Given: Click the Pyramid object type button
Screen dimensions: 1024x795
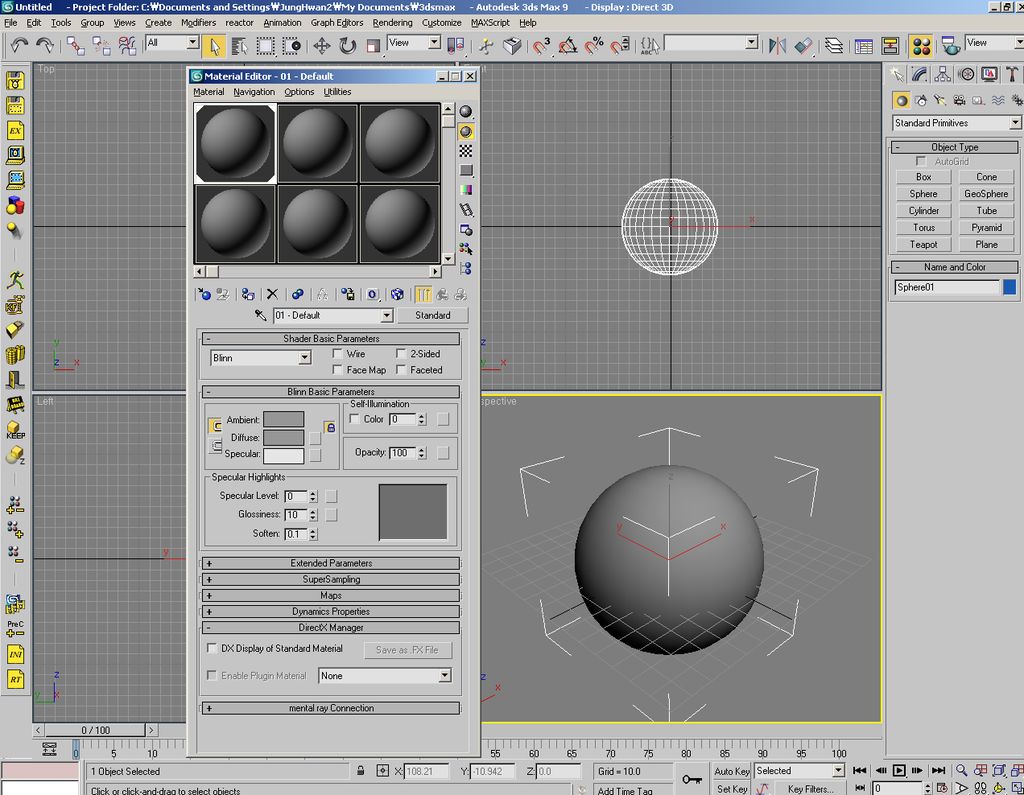Looking at the screenshot, I should tap(986, 227).
